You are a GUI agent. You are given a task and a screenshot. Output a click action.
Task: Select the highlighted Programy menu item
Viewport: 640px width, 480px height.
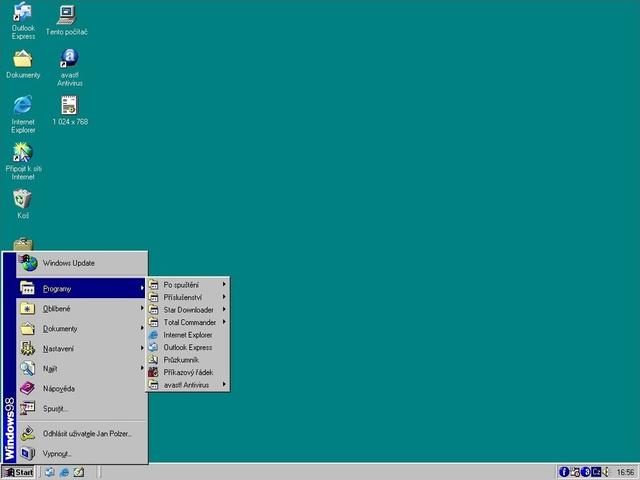point(81,288)
